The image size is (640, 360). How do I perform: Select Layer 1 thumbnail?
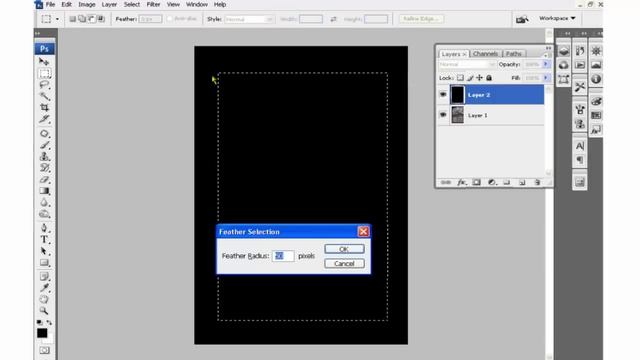tap(458, 115)
